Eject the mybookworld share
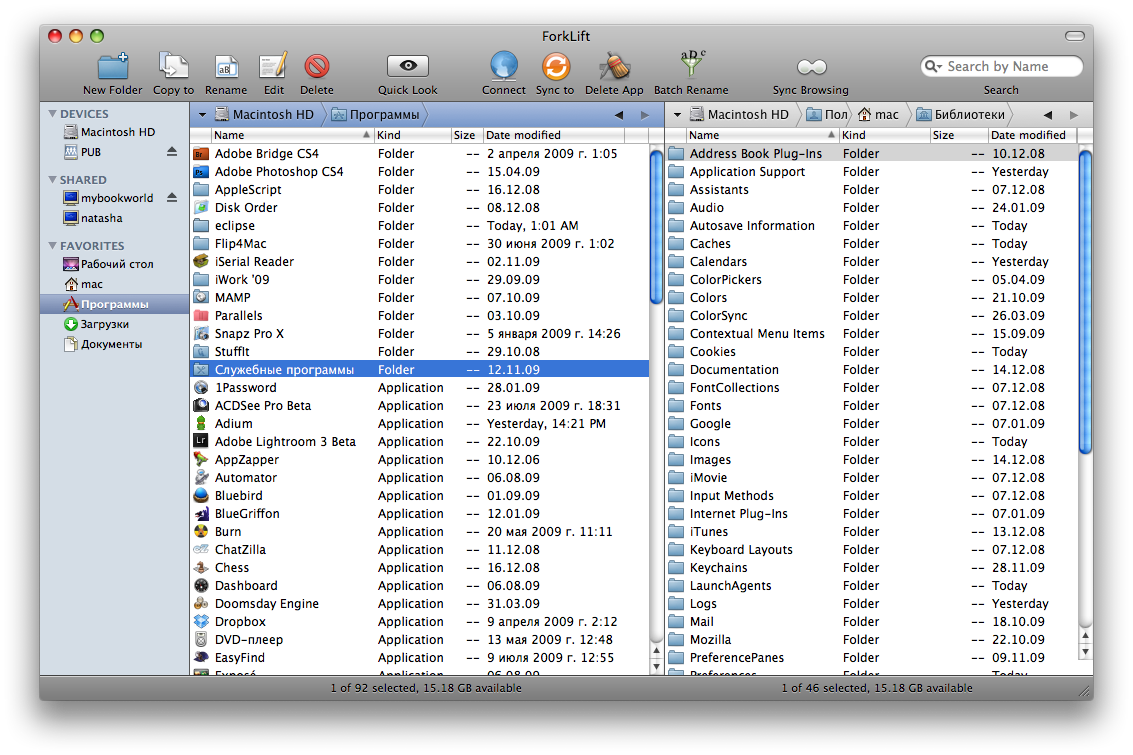Viewport: 1133px width, 755px height. pos(172,198)
